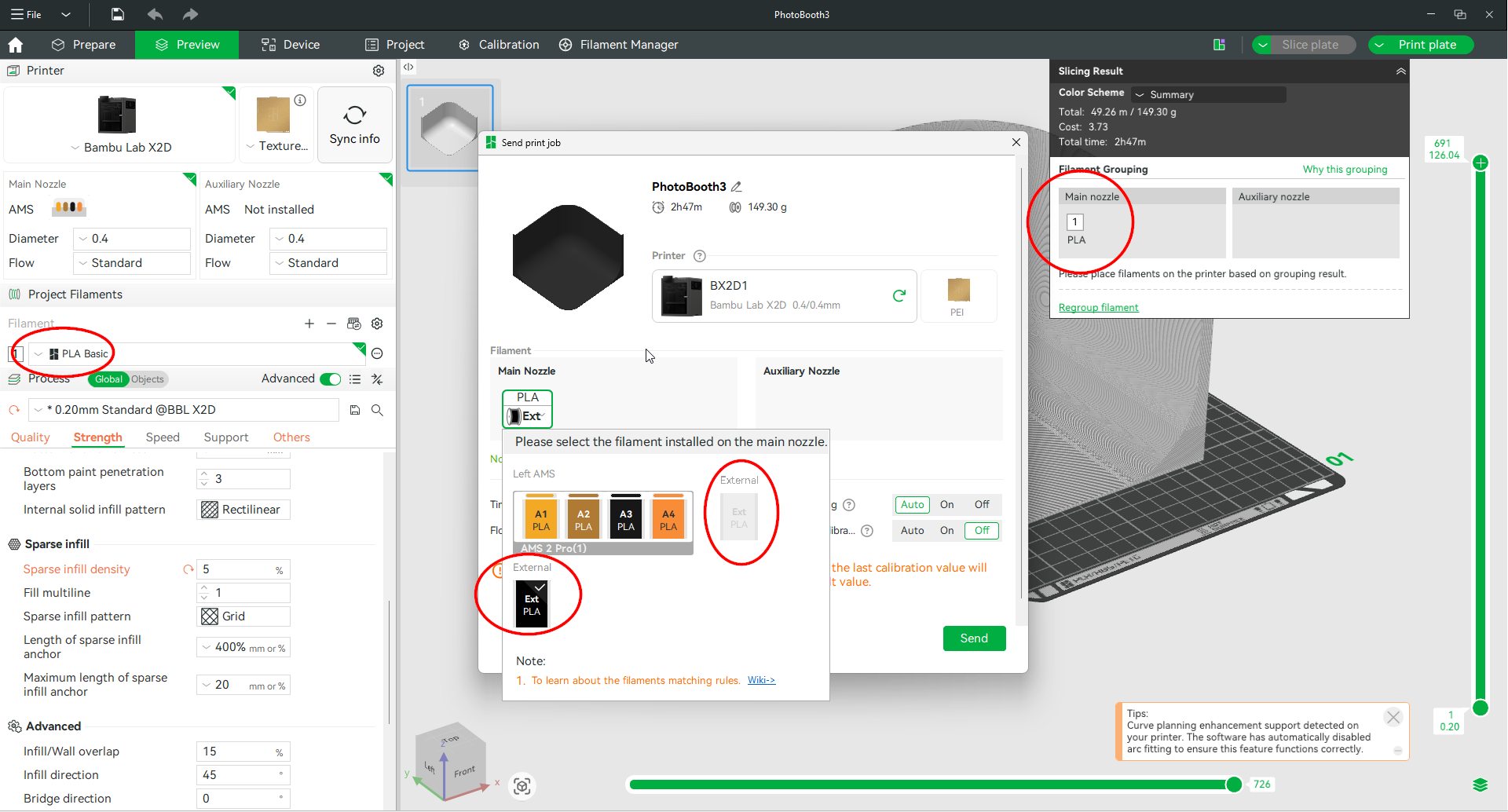Open project filament settings gear
Viewport: 1508px width, 812px height.
377,324
